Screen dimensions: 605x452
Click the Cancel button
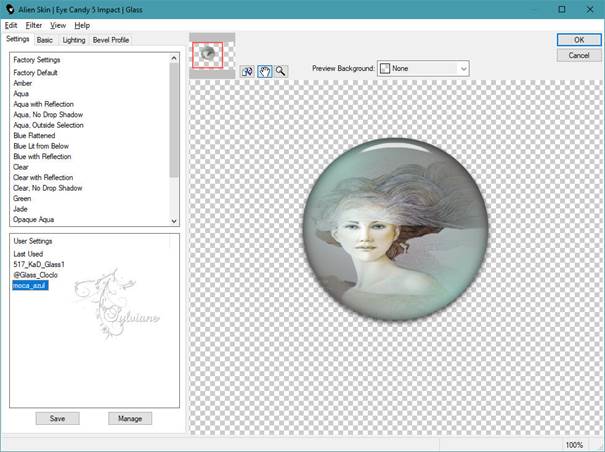tap(579, 55)
